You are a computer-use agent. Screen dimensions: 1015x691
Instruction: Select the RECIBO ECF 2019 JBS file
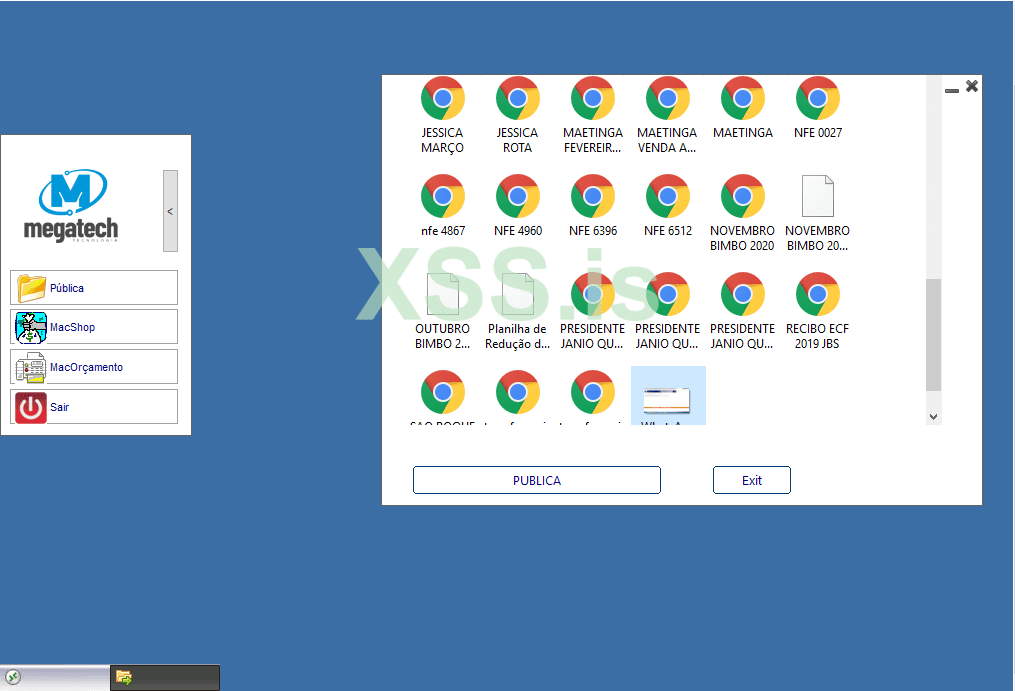coord(818,294)
